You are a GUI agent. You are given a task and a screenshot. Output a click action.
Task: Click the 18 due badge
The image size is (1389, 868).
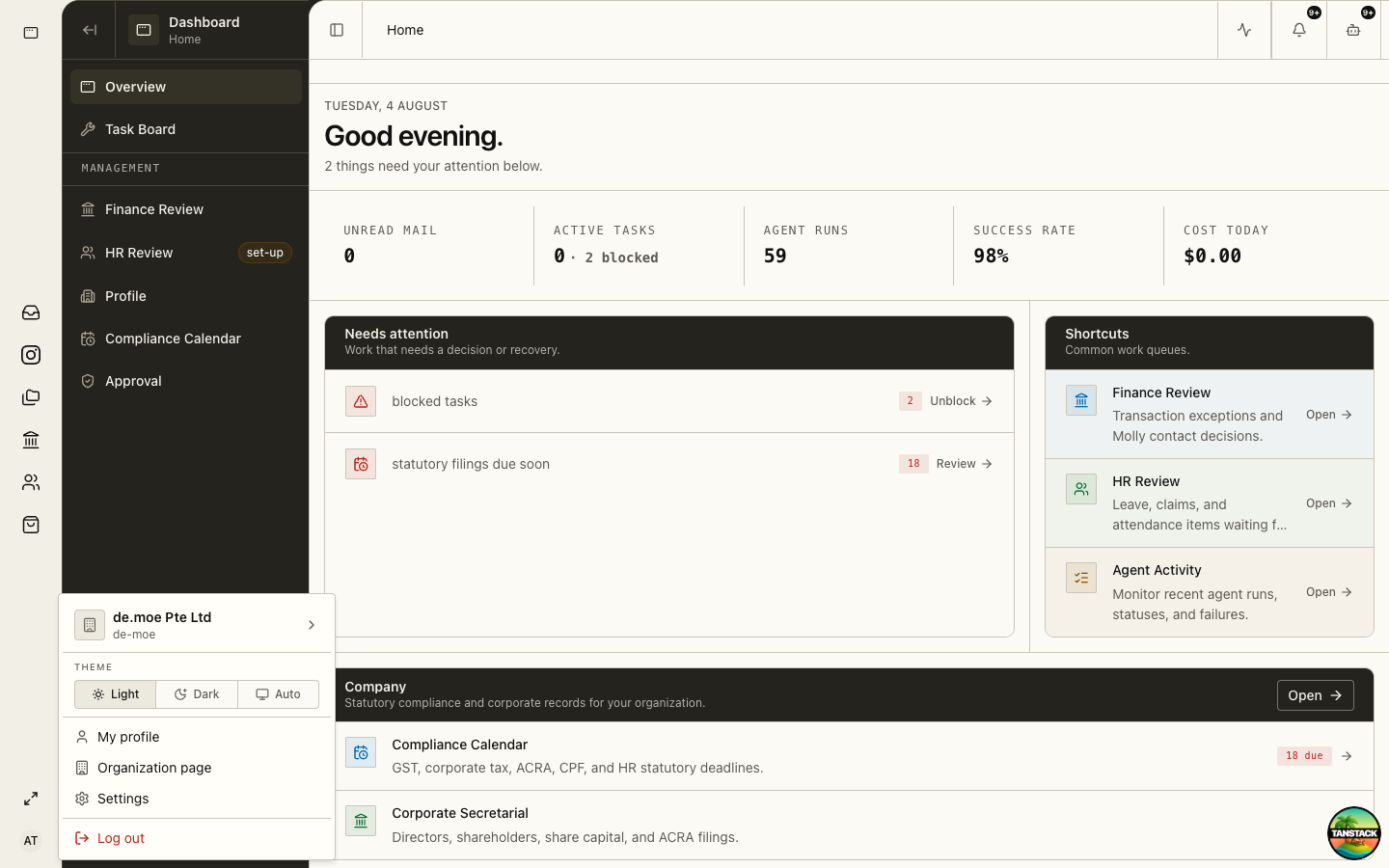click(x=1304, y=756)
